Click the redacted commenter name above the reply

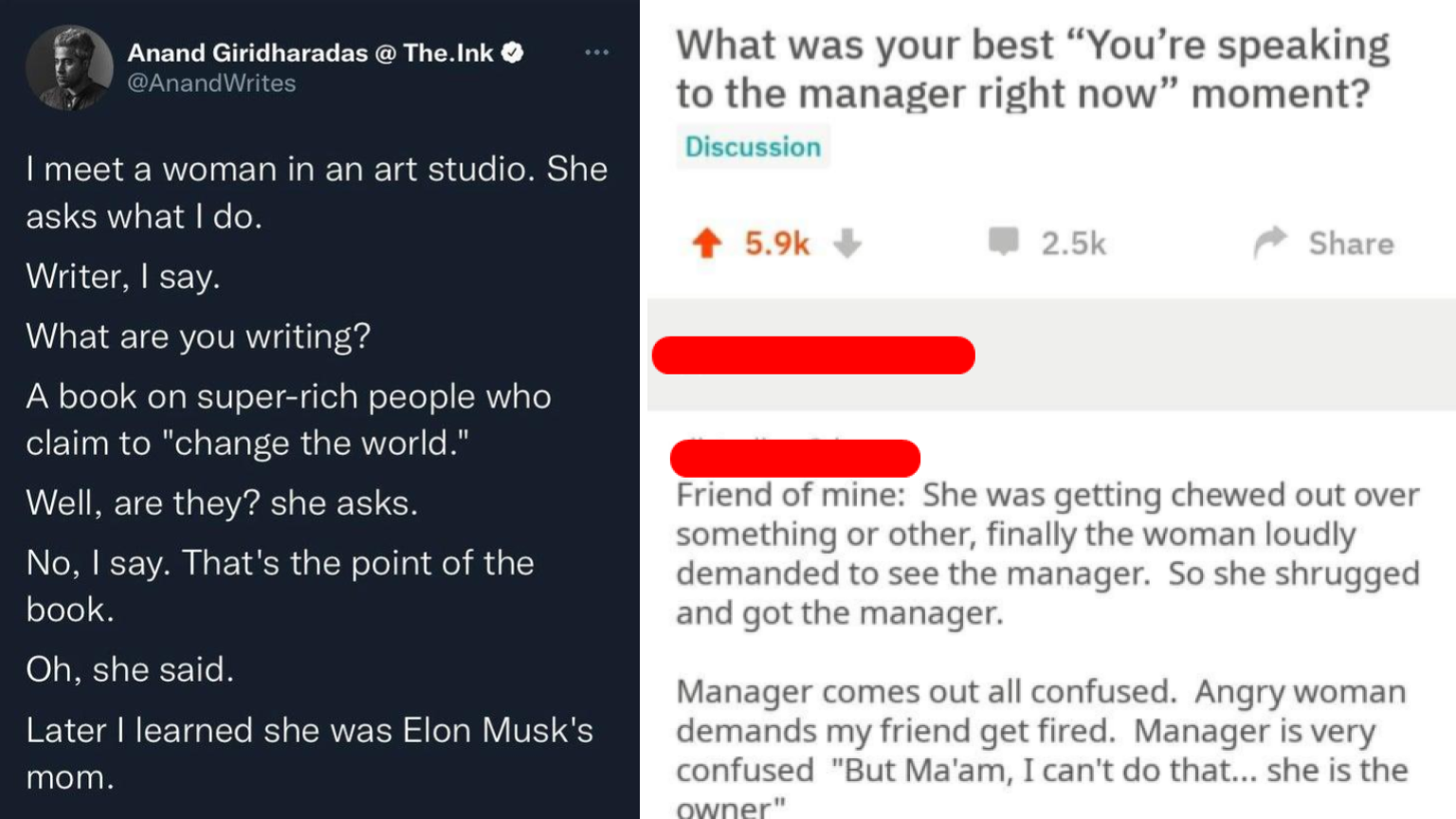pyautogui.click(x=795, y=458)
